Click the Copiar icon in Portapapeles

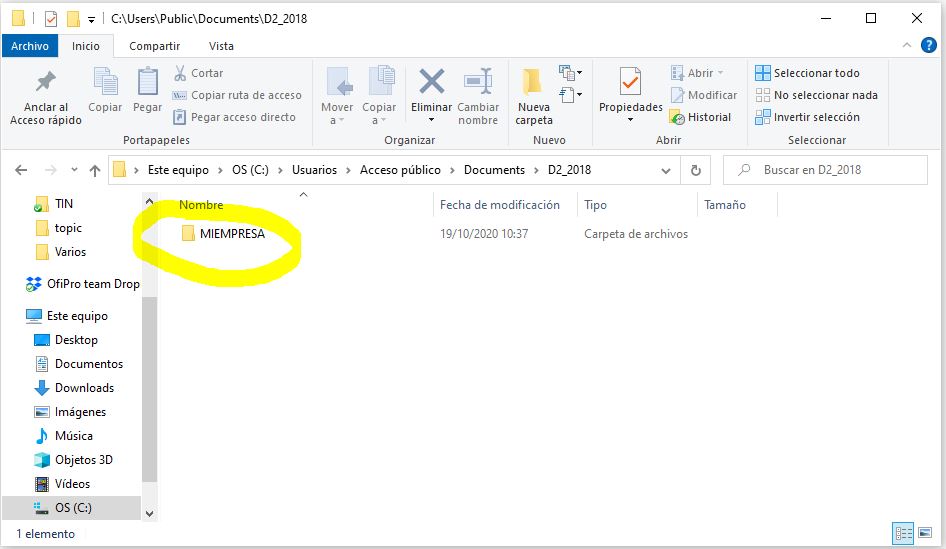click(105, 82)
